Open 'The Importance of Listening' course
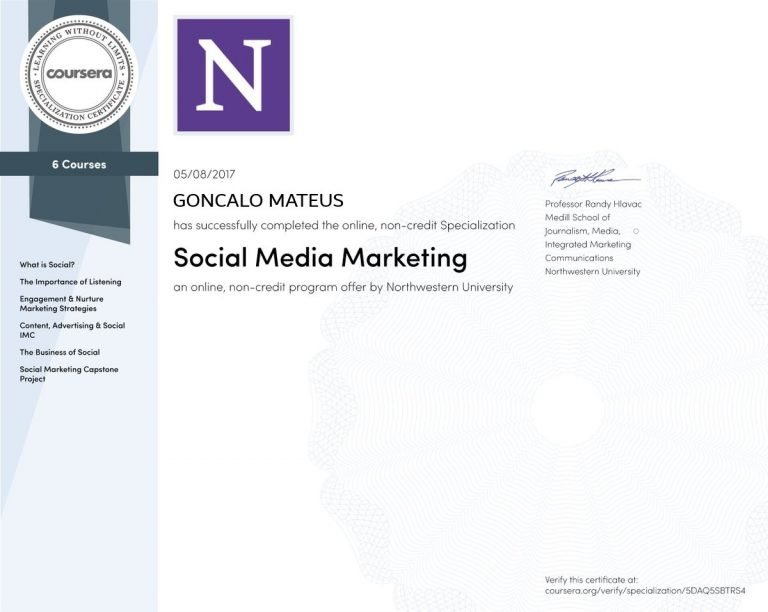The image size is (768, 612). pyautogui.click(x=70, y=282)
